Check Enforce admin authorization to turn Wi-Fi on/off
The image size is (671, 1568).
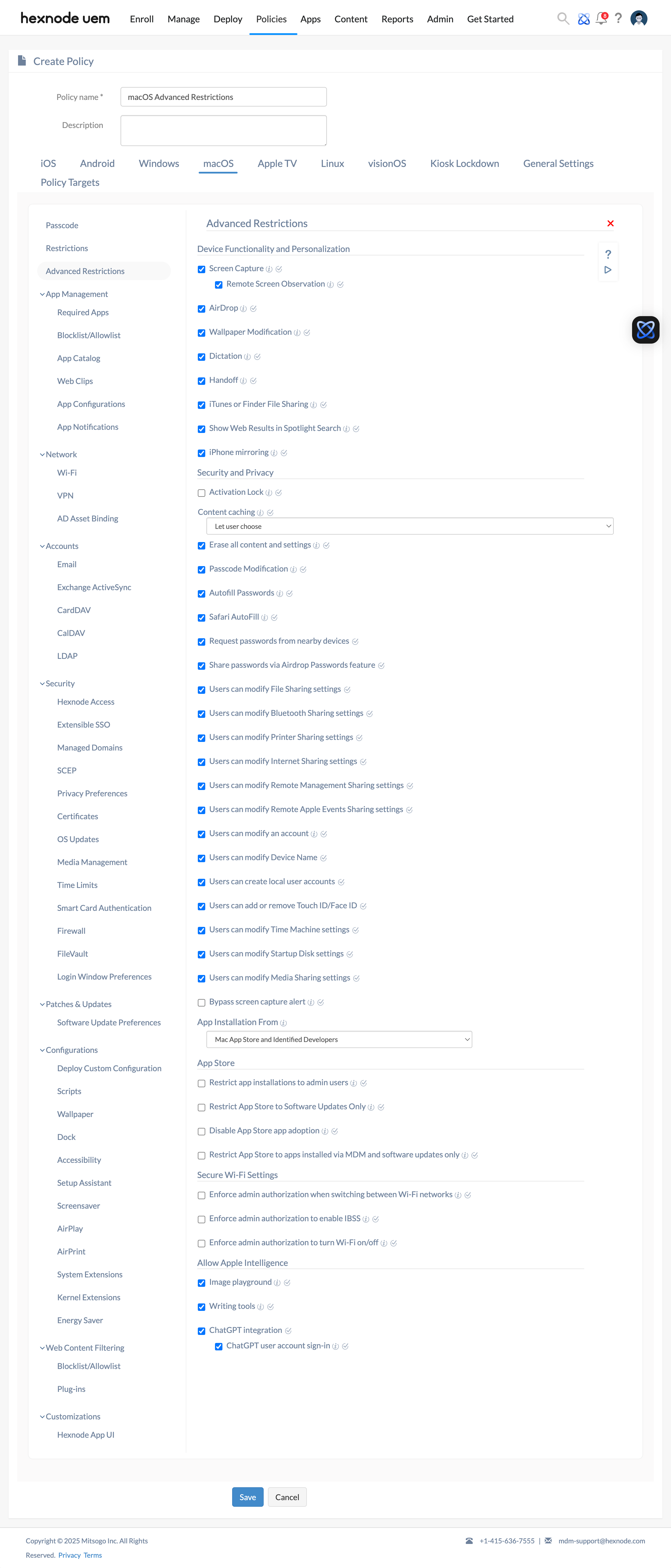click(201, 1244)
